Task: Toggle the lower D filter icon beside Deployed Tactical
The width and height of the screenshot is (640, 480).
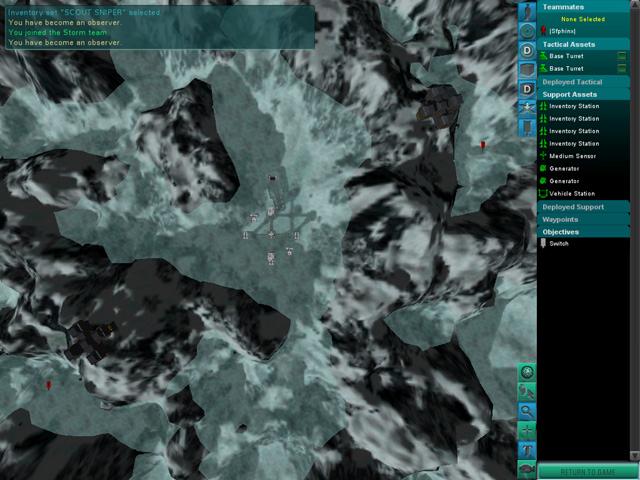Action: [527, 89]
